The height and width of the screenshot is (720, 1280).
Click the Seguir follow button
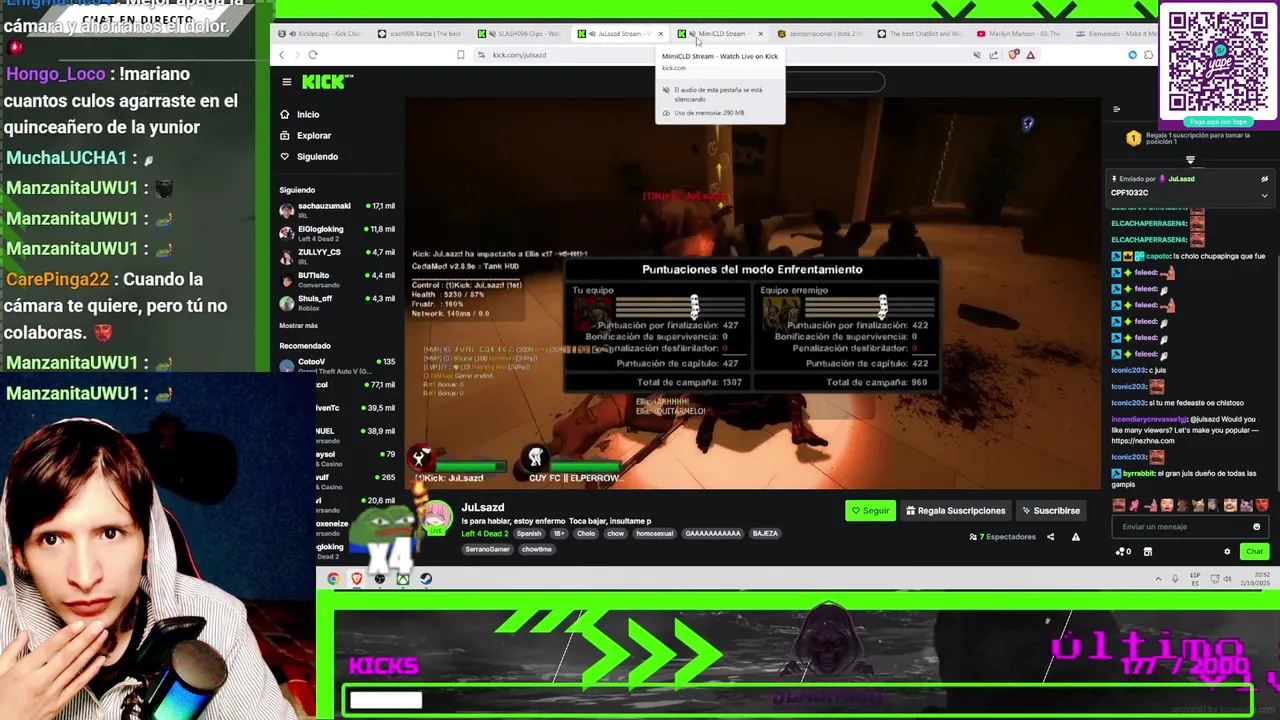point(870,510)
